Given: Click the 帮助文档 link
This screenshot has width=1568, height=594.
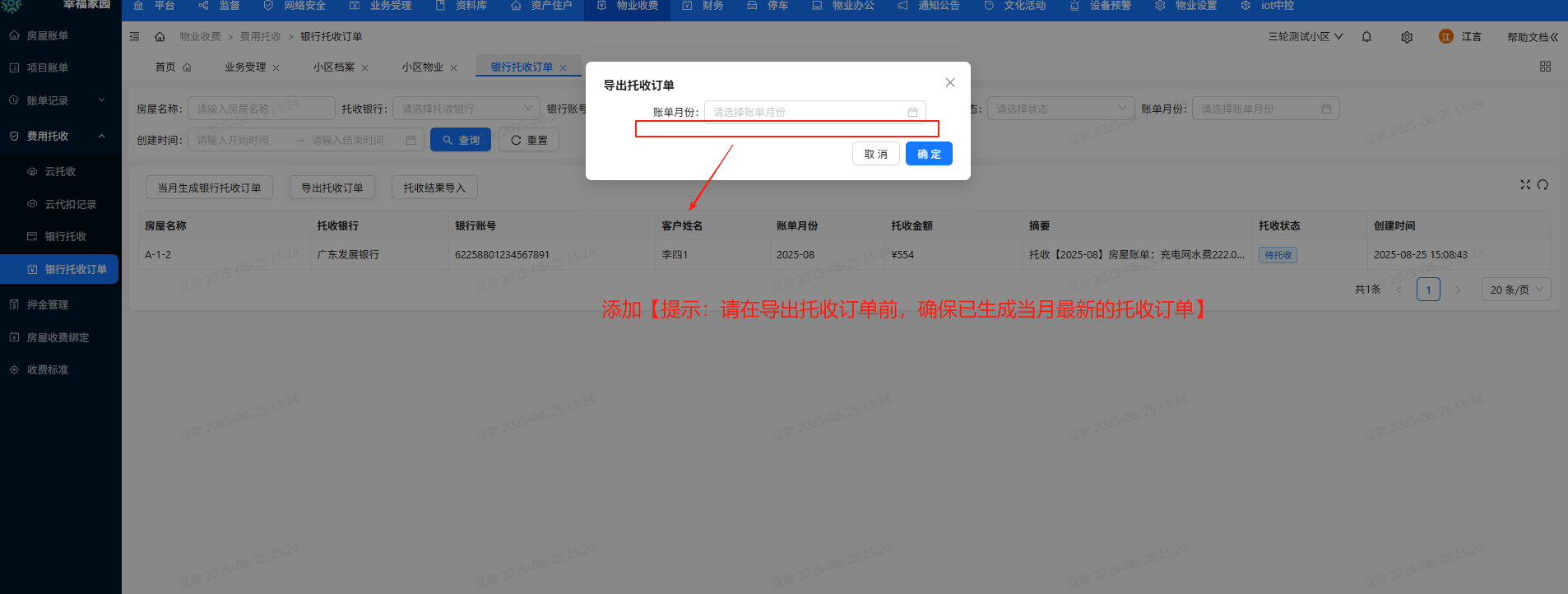Looking at the screenshot, I should (x=1532, y=37).
